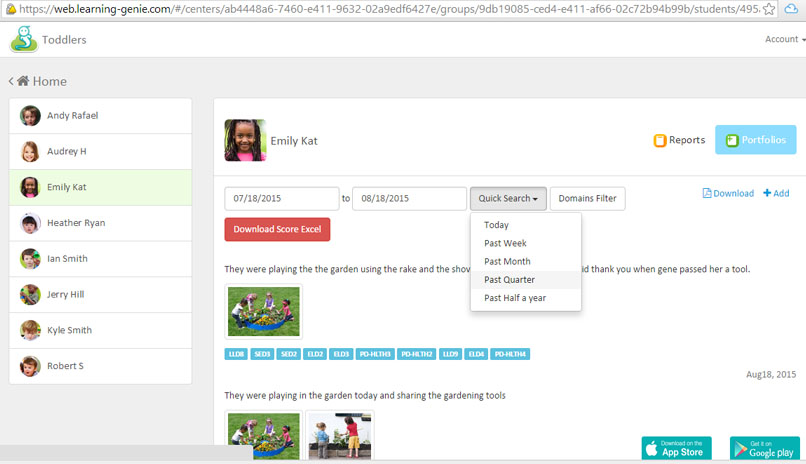The width and height of the screenshot is (806, 464).
Task: Click the Learning Genie logo icon
Action: [24, 39]
